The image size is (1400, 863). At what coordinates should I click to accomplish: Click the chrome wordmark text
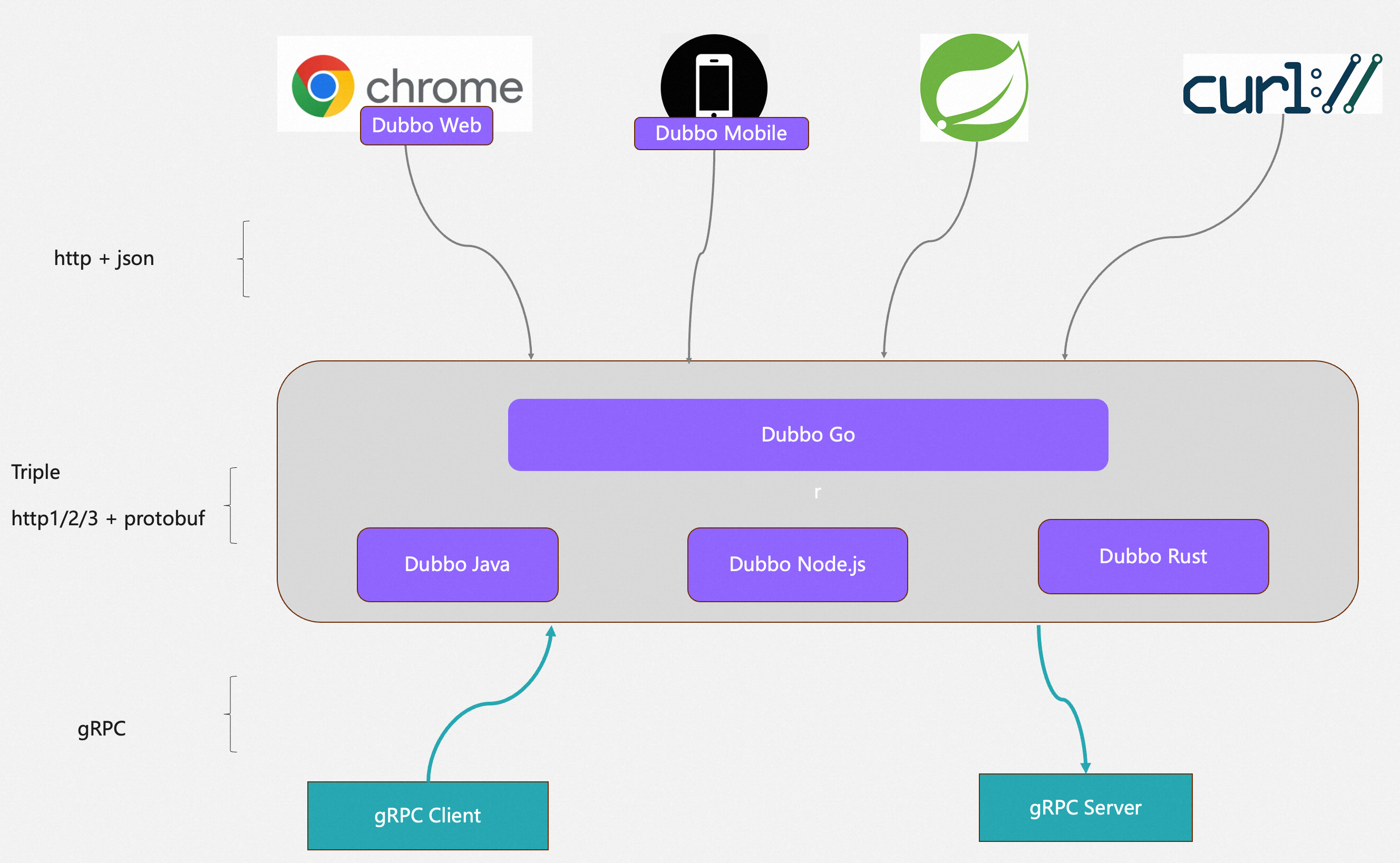tap(444, 87)
